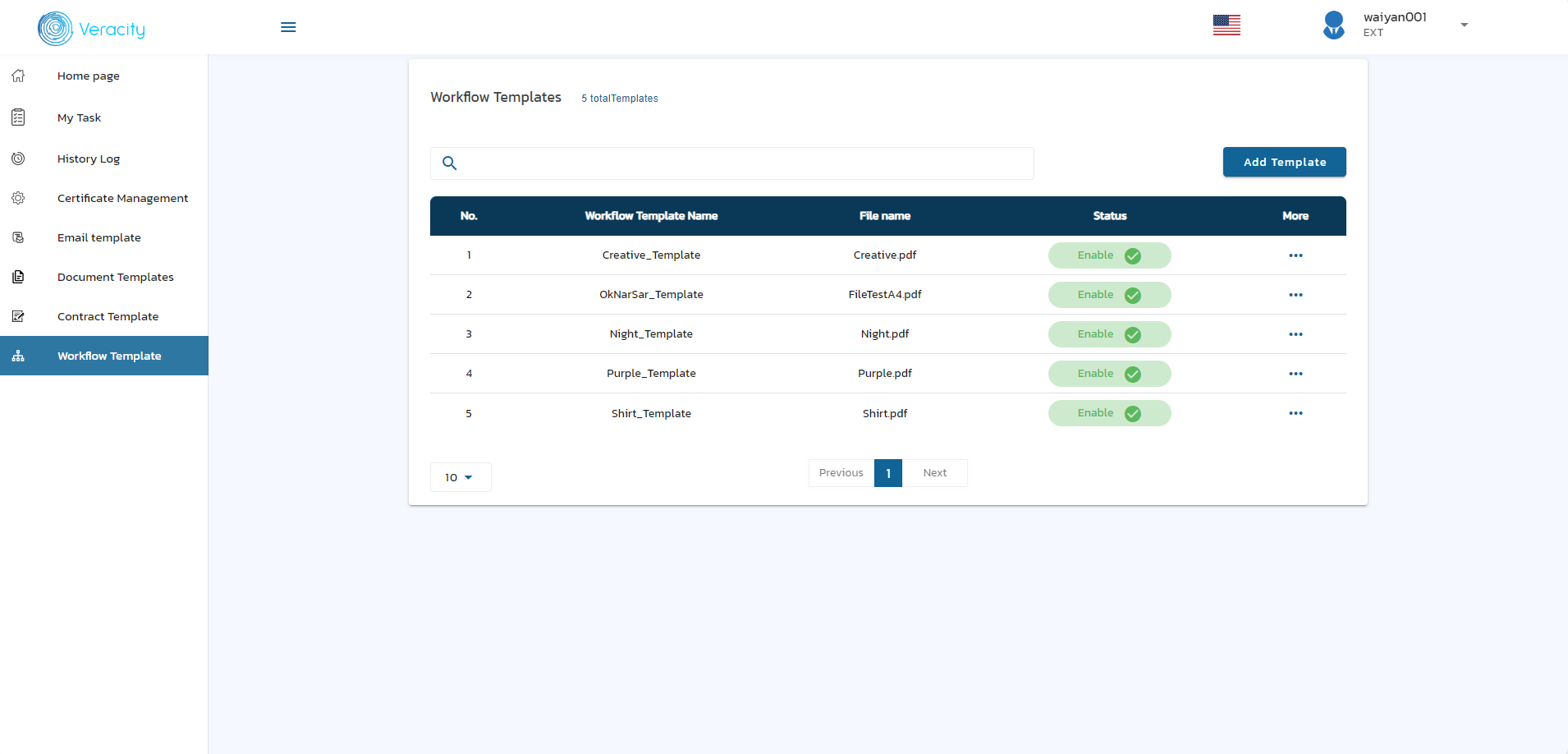Click the US flag language icon

(x=1226, y=25)
